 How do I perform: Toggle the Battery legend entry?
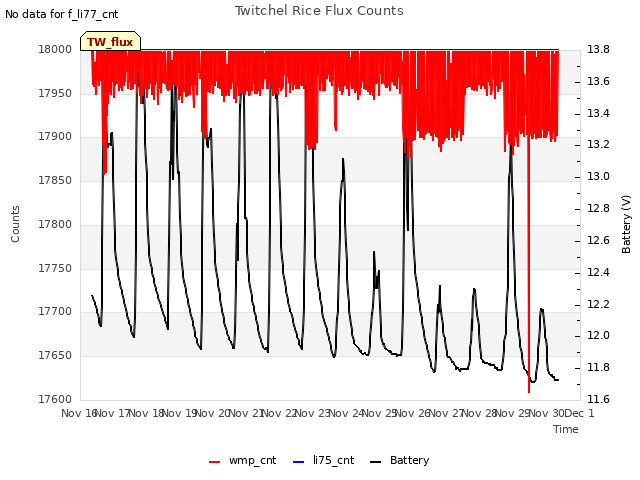point(400,460)
